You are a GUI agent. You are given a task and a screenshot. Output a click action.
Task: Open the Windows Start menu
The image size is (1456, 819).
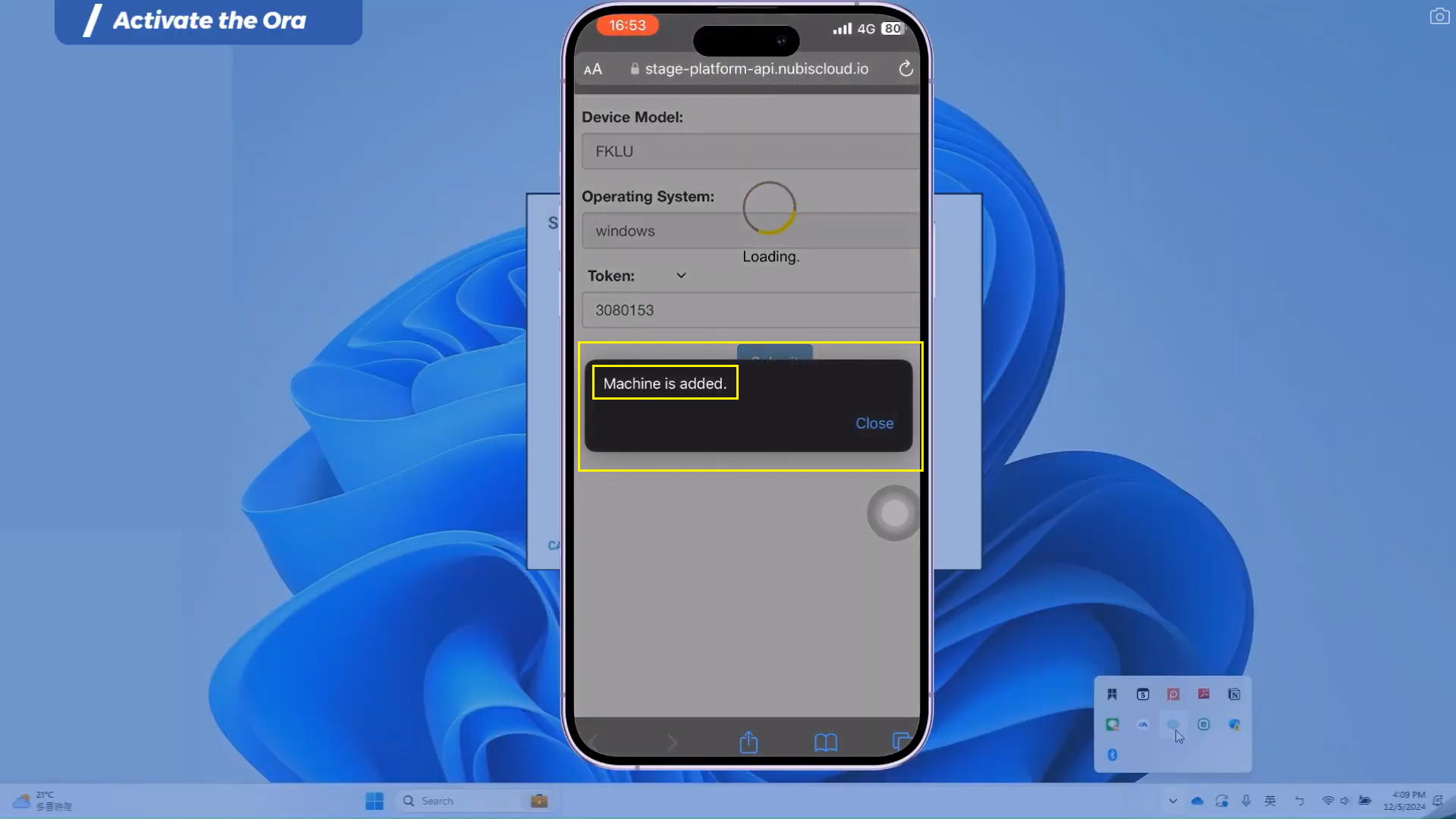[374, 801]
